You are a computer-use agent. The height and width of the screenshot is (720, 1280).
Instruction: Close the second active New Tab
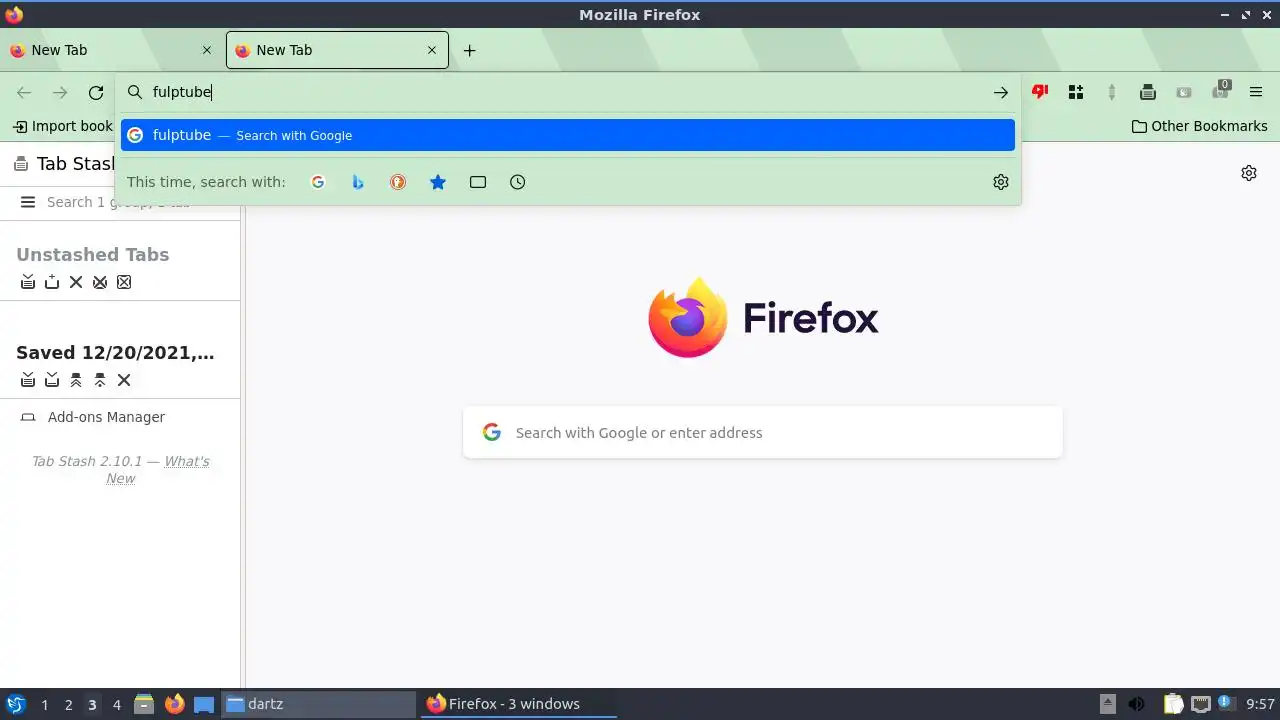(432, 50)
